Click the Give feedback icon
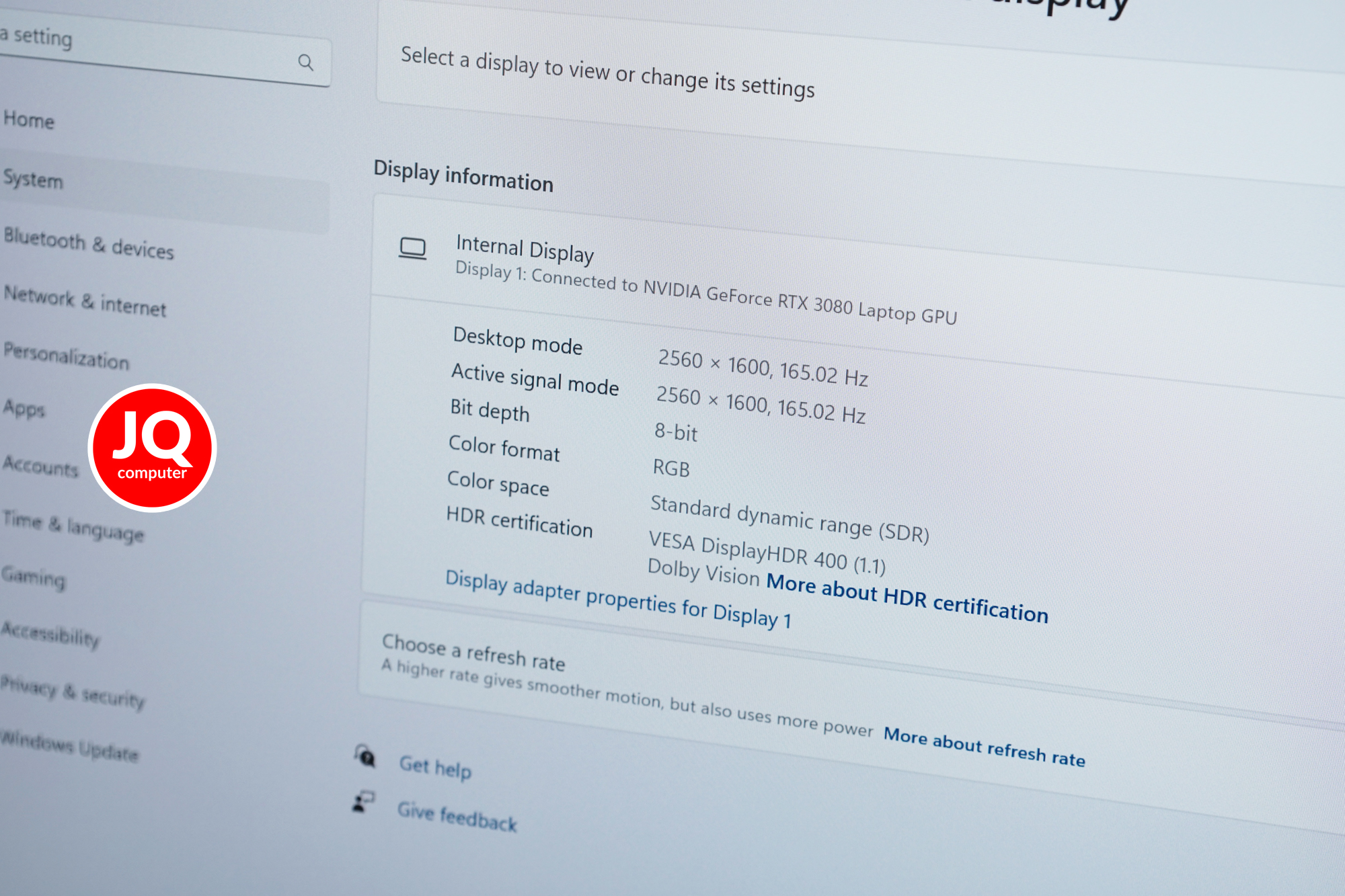 tap(364, 801)
